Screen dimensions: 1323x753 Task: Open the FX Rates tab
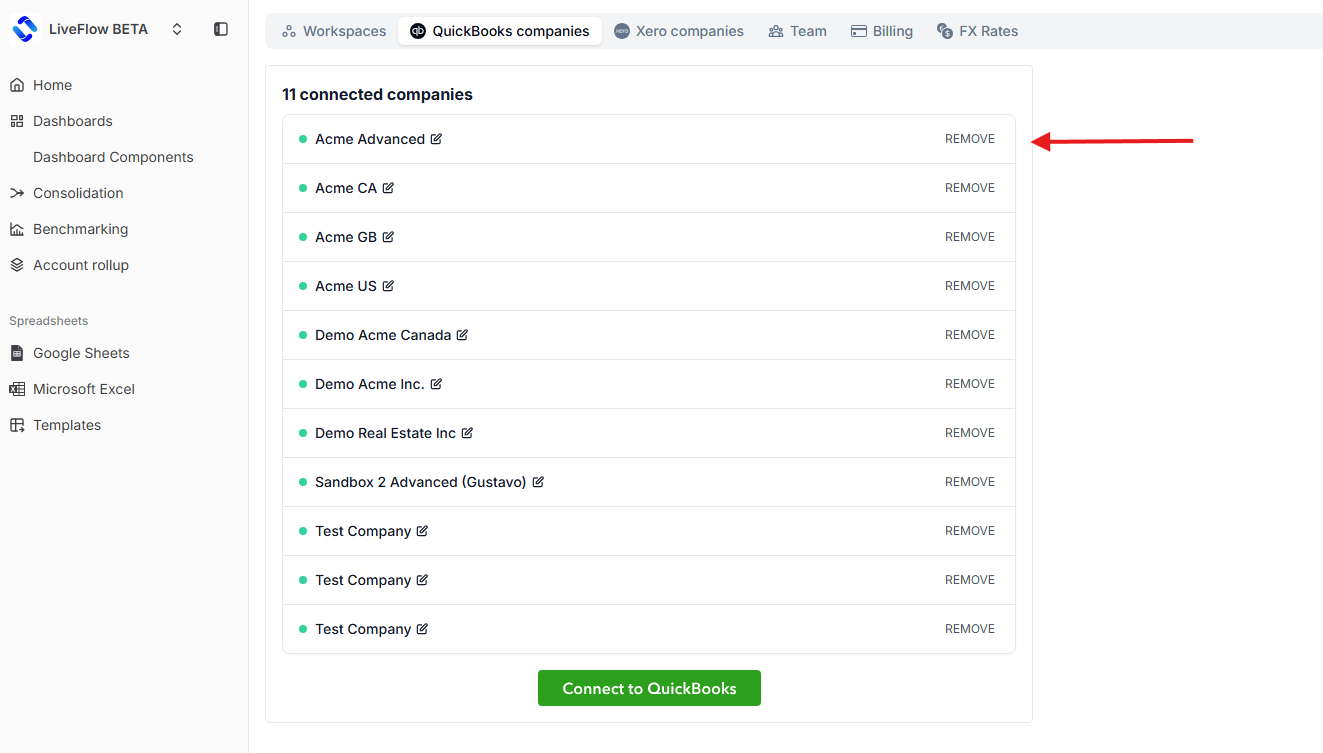977,31
